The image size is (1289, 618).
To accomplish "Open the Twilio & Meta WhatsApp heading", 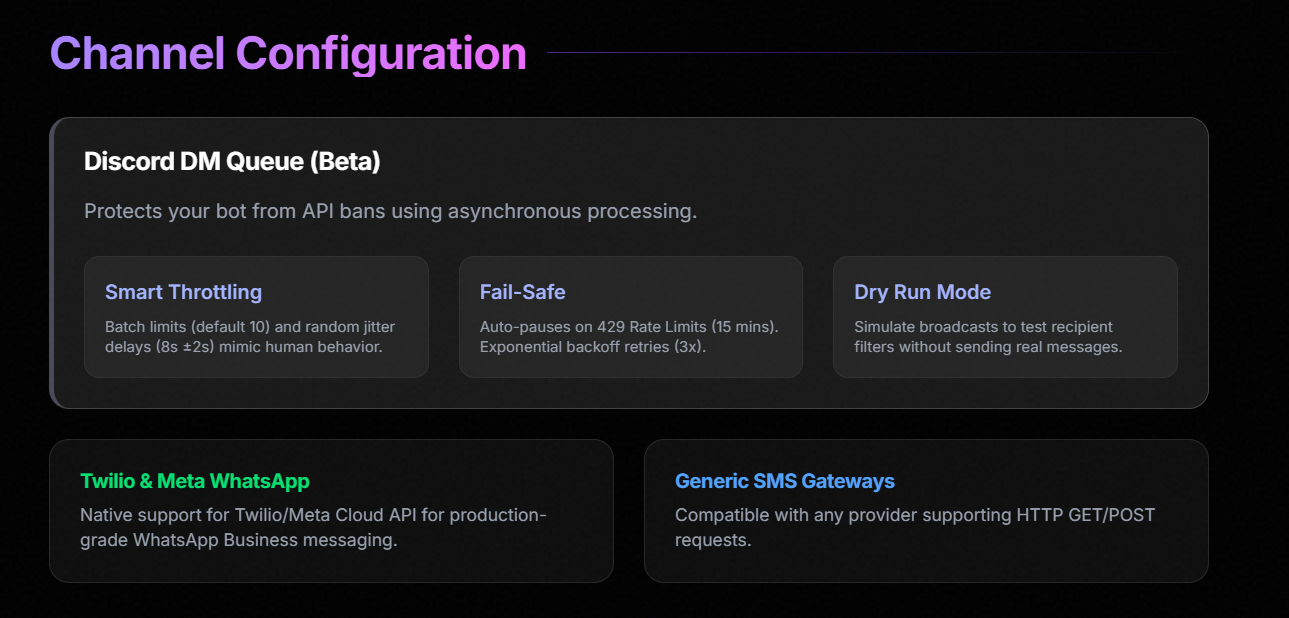I will (x=195, y=481).
